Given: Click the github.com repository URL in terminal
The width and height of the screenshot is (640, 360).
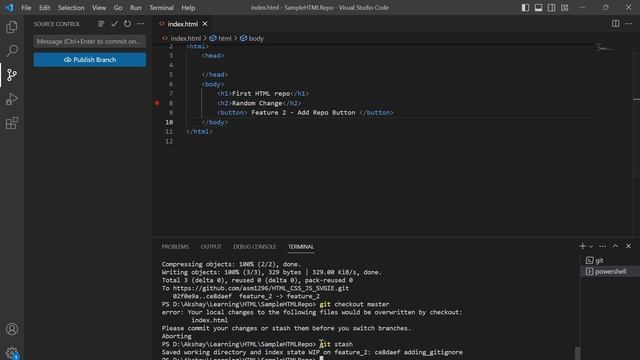Looking at the screenshot, I should 261,288.
